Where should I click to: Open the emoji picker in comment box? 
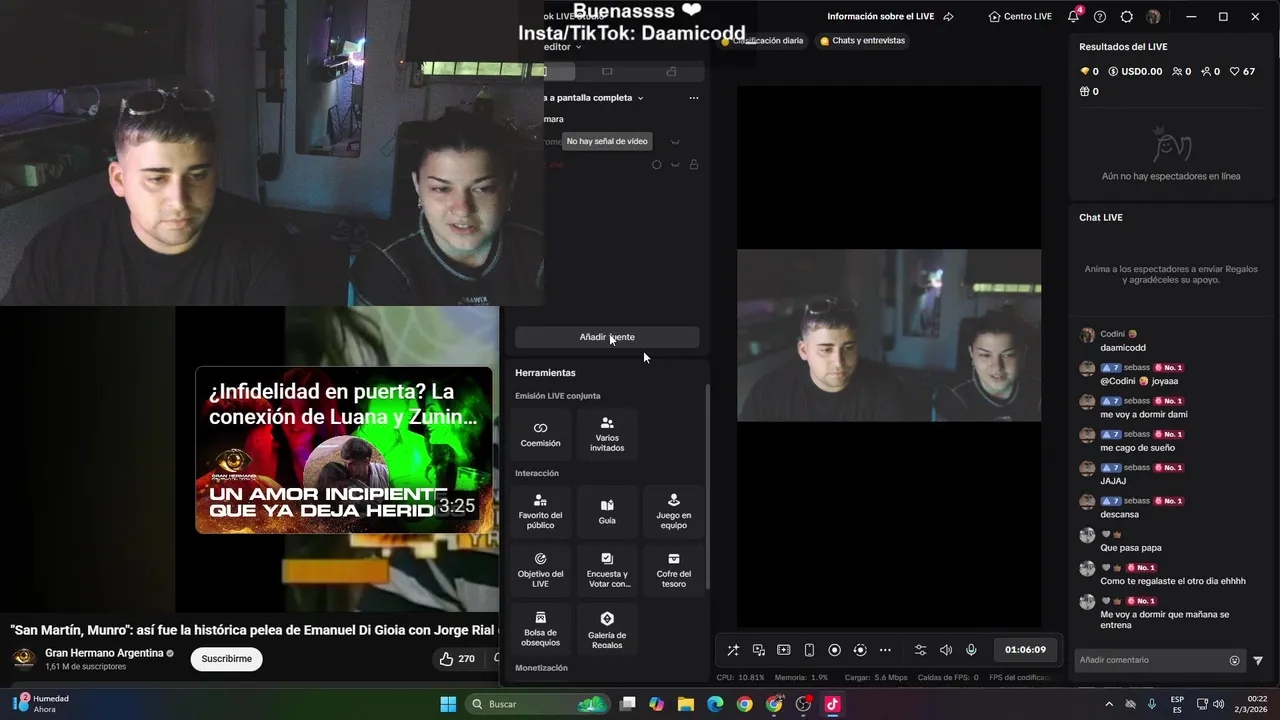(x=1234, y=660)
